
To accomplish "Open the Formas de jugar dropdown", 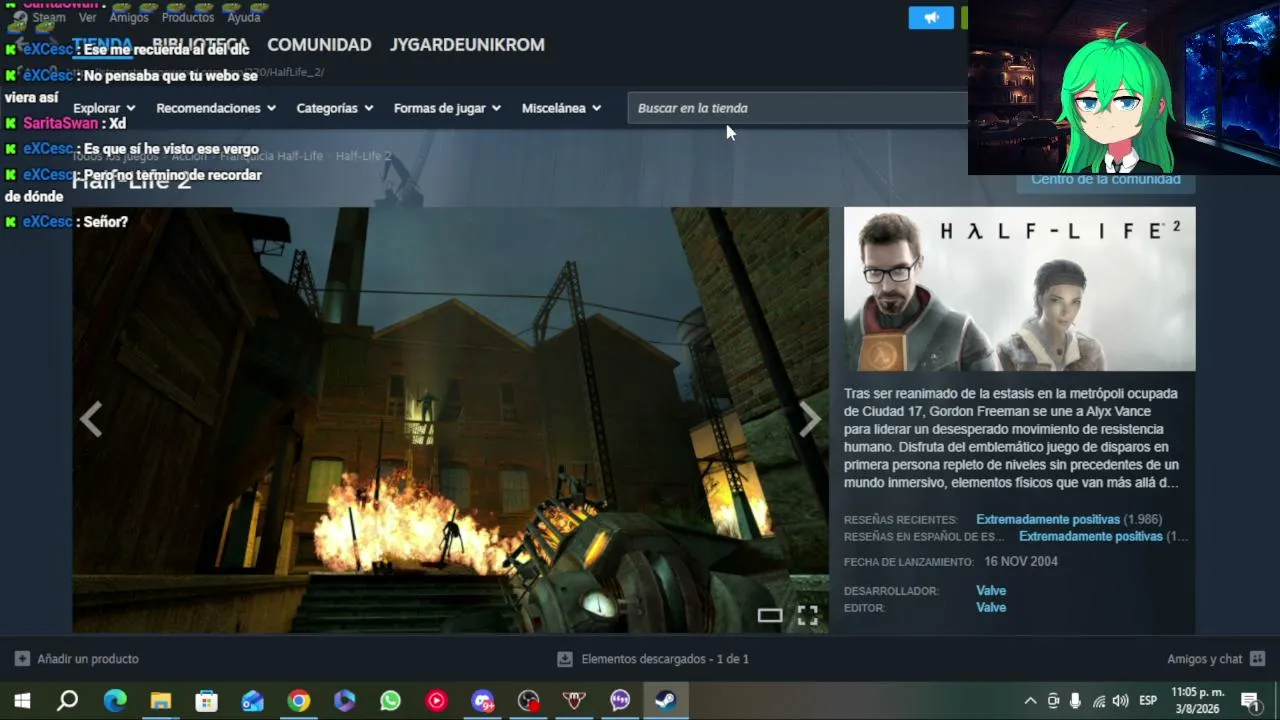I will click(x=447, y=108).
